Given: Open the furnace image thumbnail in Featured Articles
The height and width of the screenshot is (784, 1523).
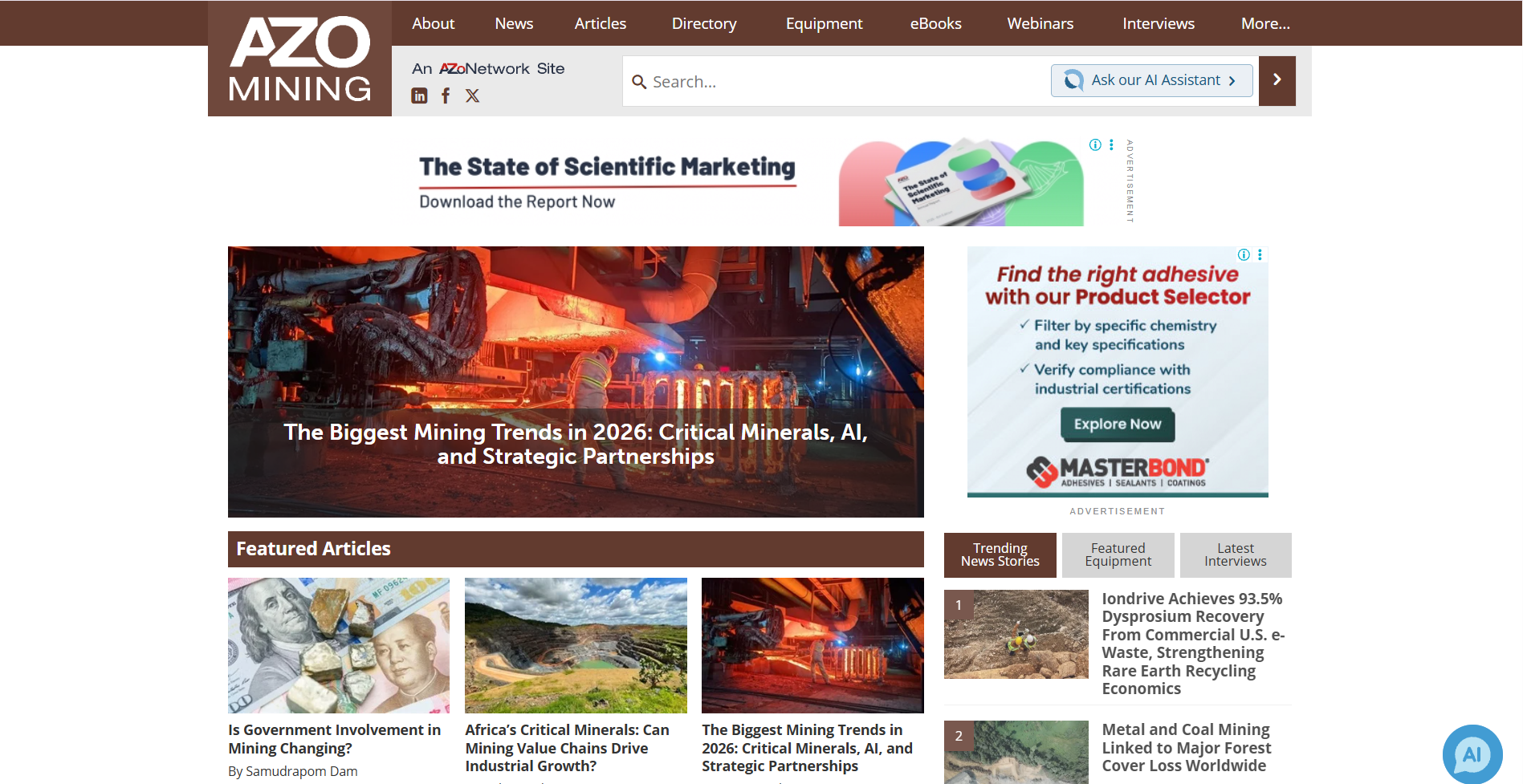Looking at the screenshot, I should 812,645.
